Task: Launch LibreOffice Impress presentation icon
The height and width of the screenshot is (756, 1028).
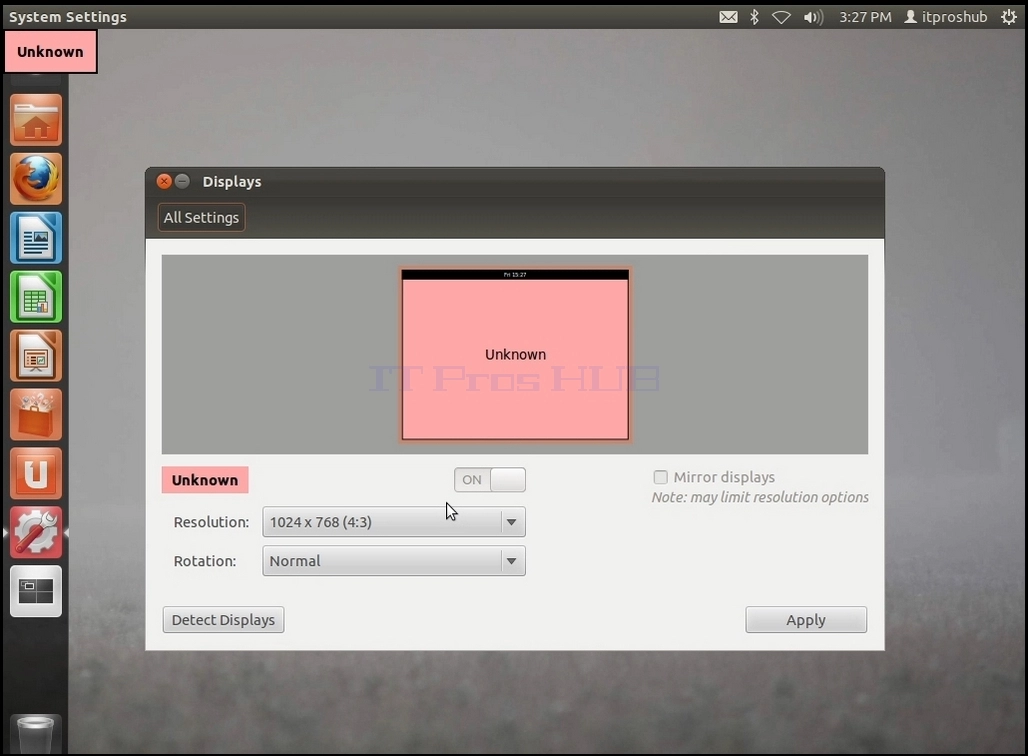Action: pos(36,355)
